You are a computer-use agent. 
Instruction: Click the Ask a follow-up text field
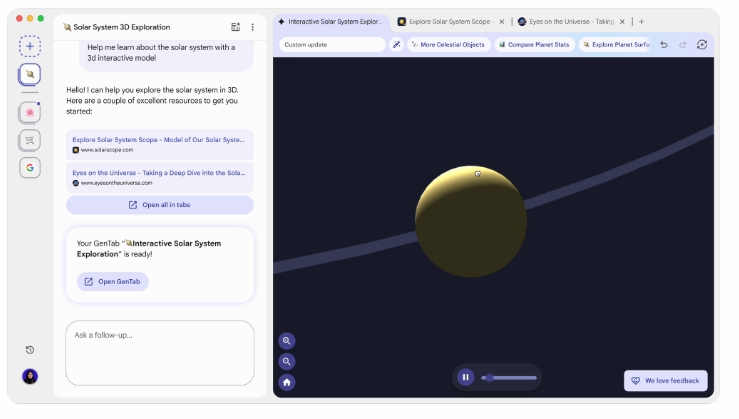[160, 352]
